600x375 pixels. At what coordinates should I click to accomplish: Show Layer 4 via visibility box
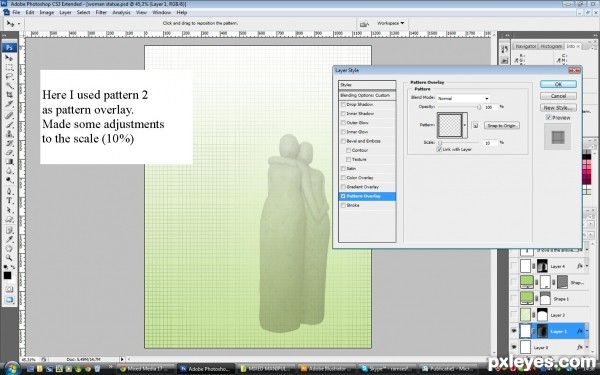[x=514, y=266]
